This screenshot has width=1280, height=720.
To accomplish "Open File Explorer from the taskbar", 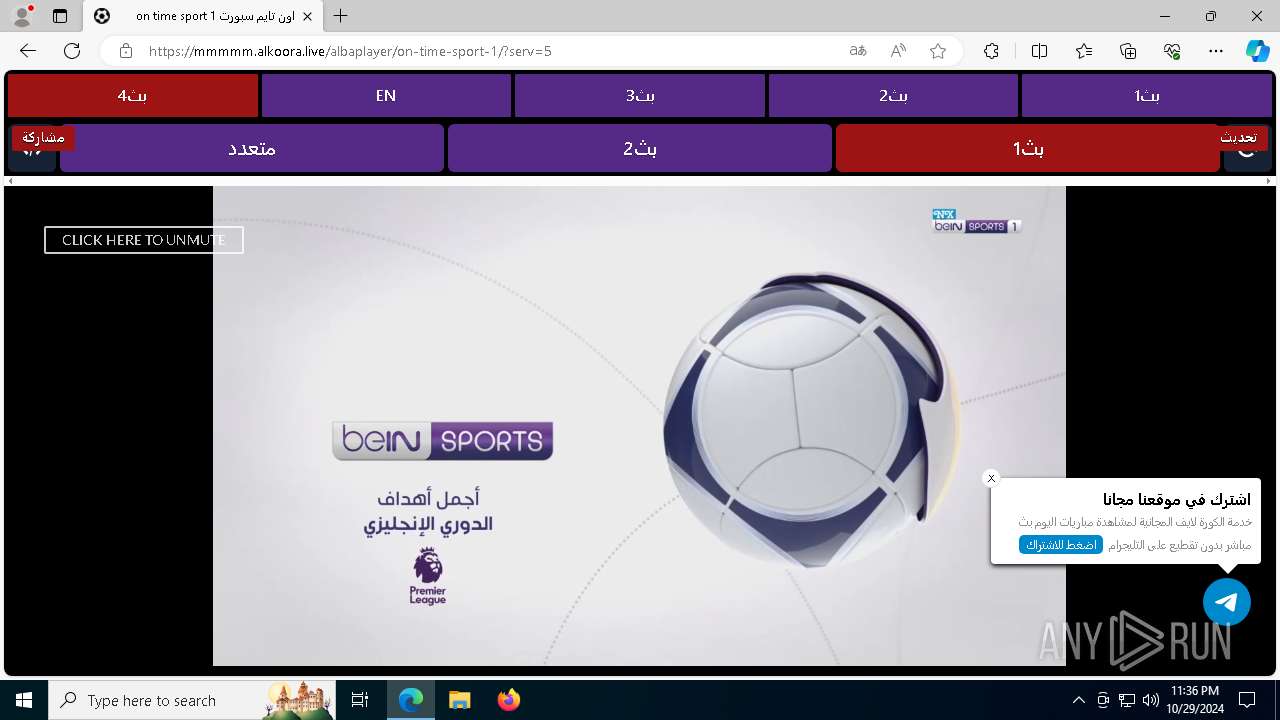I will tap(459, 700).
